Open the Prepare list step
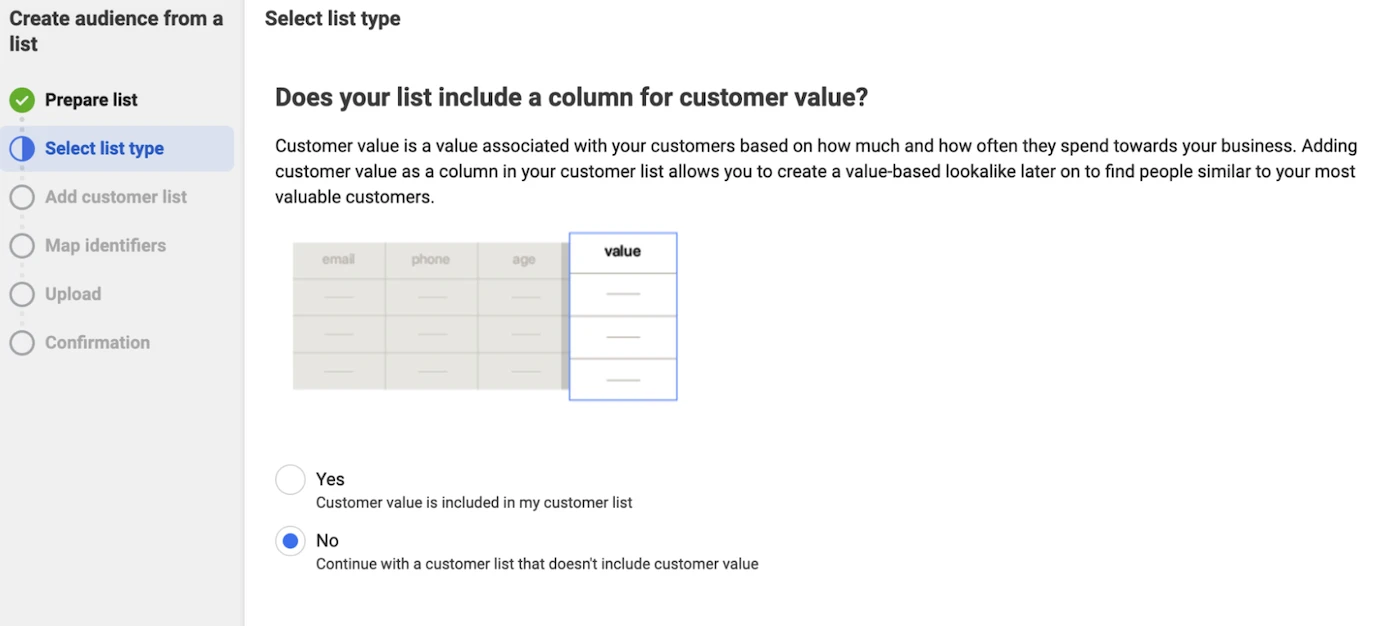1373x626 pixels. click(x=91, y=100)
